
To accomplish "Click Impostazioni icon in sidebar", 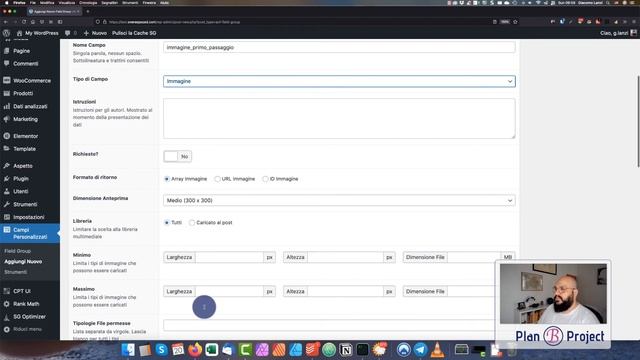I will point(7,217).
